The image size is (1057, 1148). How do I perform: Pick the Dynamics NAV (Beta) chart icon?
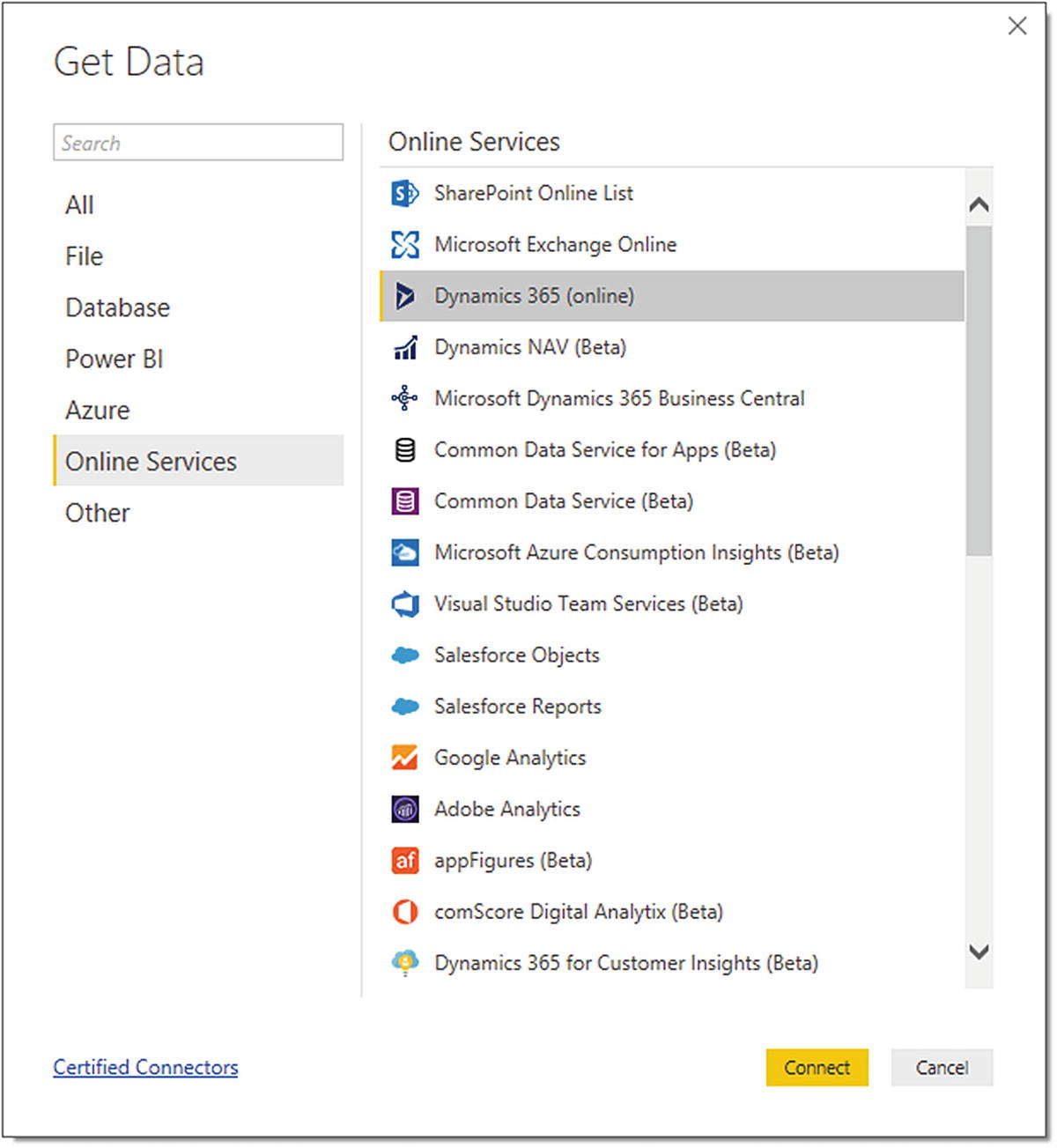tap(404, 347)
